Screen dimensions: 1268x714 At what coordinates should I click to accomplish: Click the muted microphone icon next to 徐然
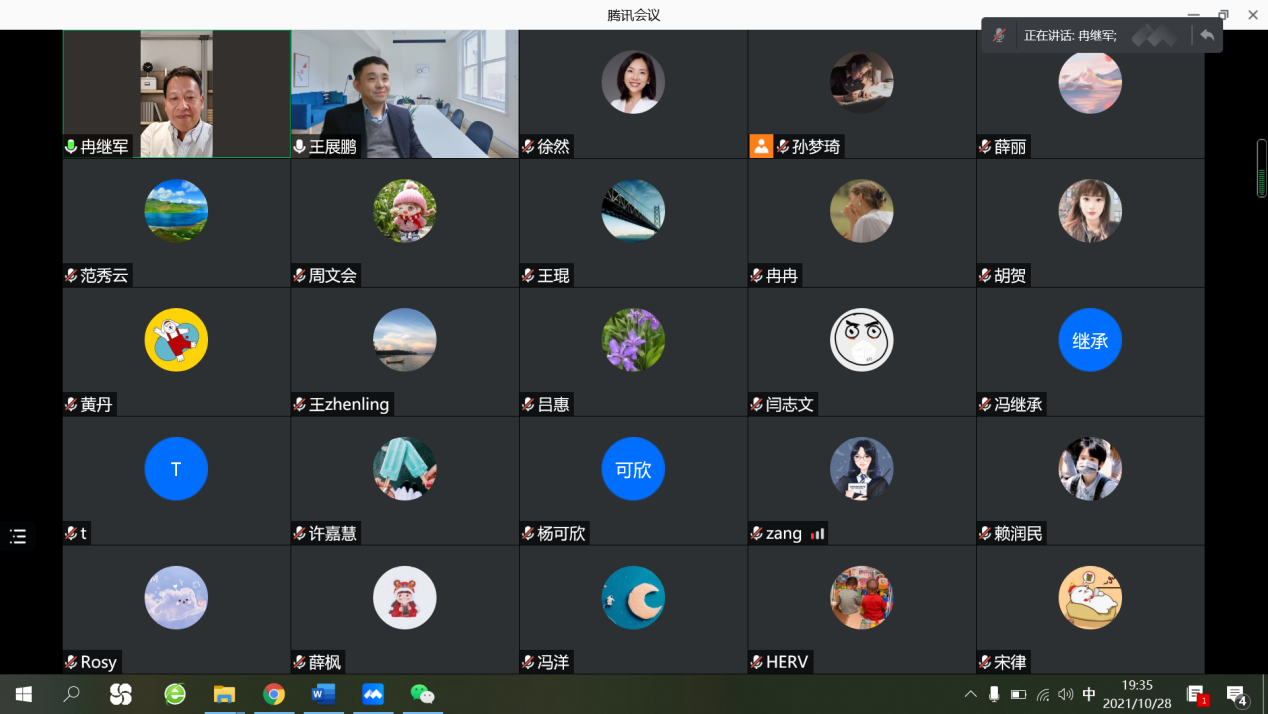[528, 147]
